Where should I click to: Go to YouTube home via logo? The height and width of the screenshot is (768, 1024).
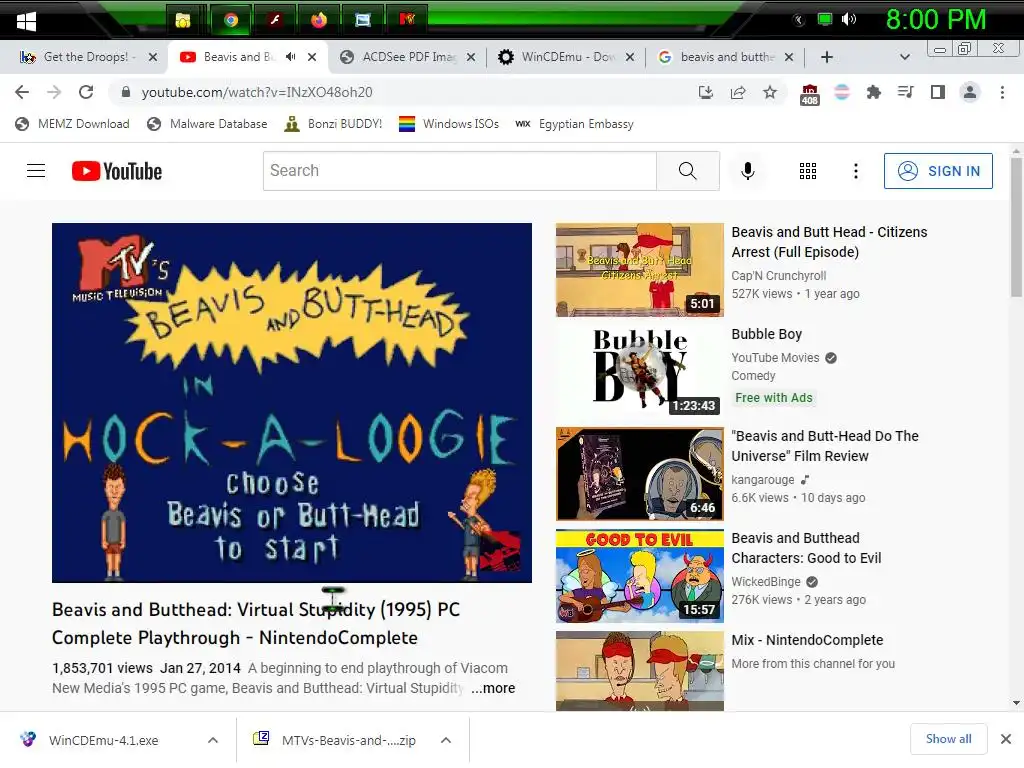click(x=117, y=171)
